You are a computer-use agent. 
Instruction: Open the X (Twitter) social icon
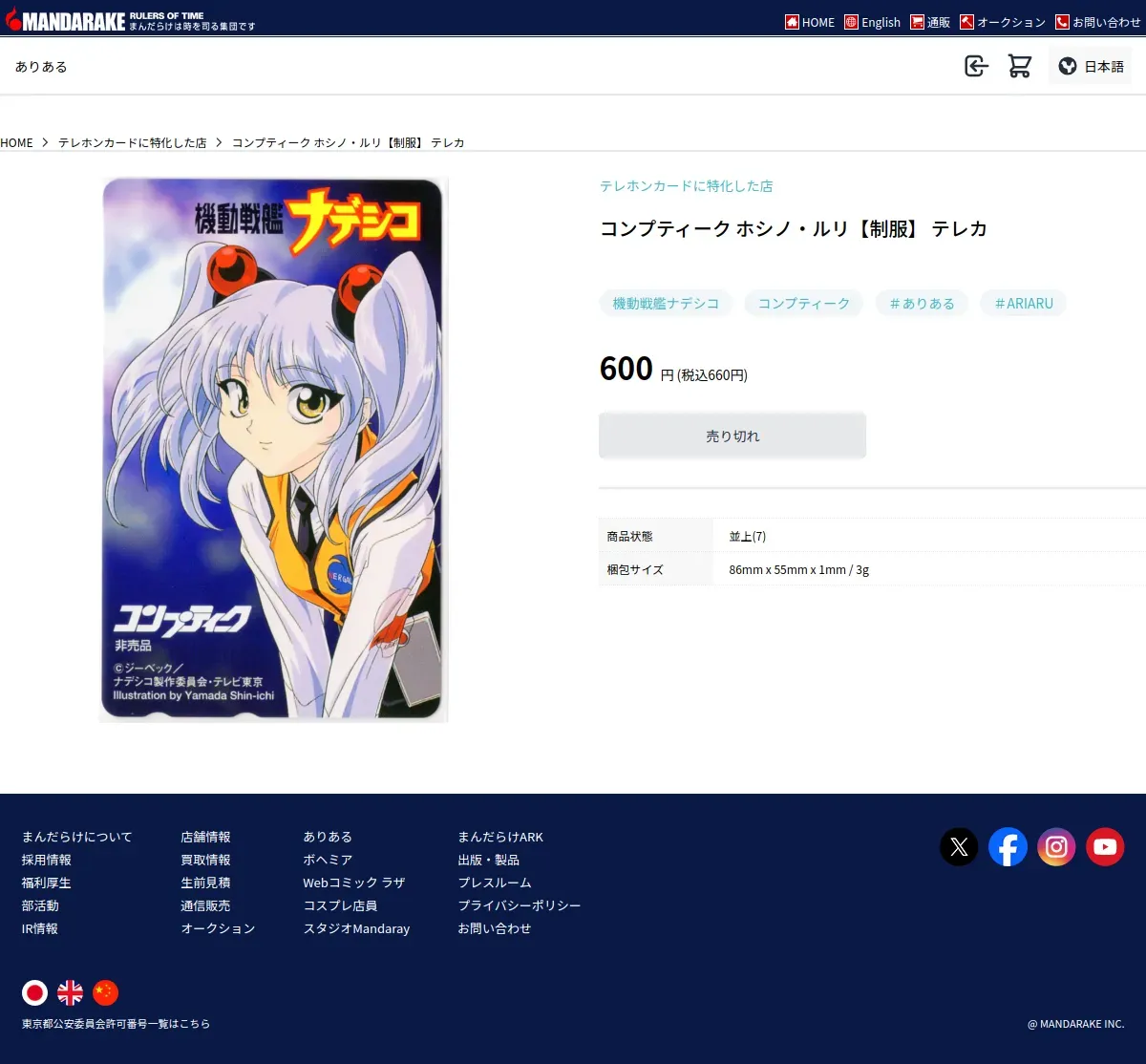coord(959,846)
